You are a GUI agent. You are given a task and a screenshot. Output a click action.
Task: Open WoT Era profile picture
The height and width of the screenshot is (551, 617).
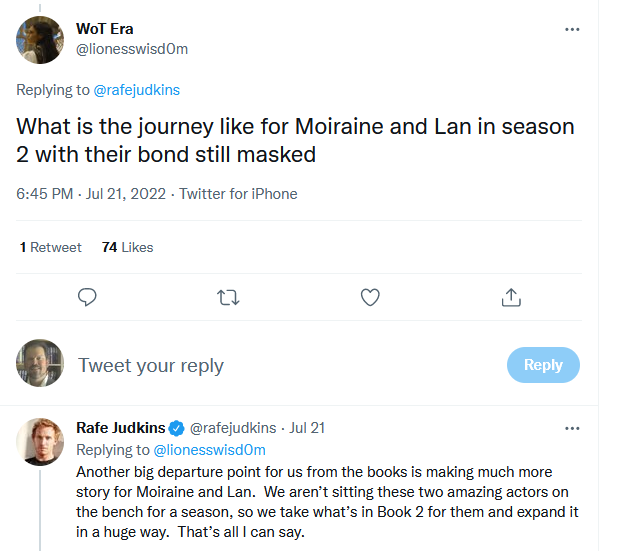40,40
